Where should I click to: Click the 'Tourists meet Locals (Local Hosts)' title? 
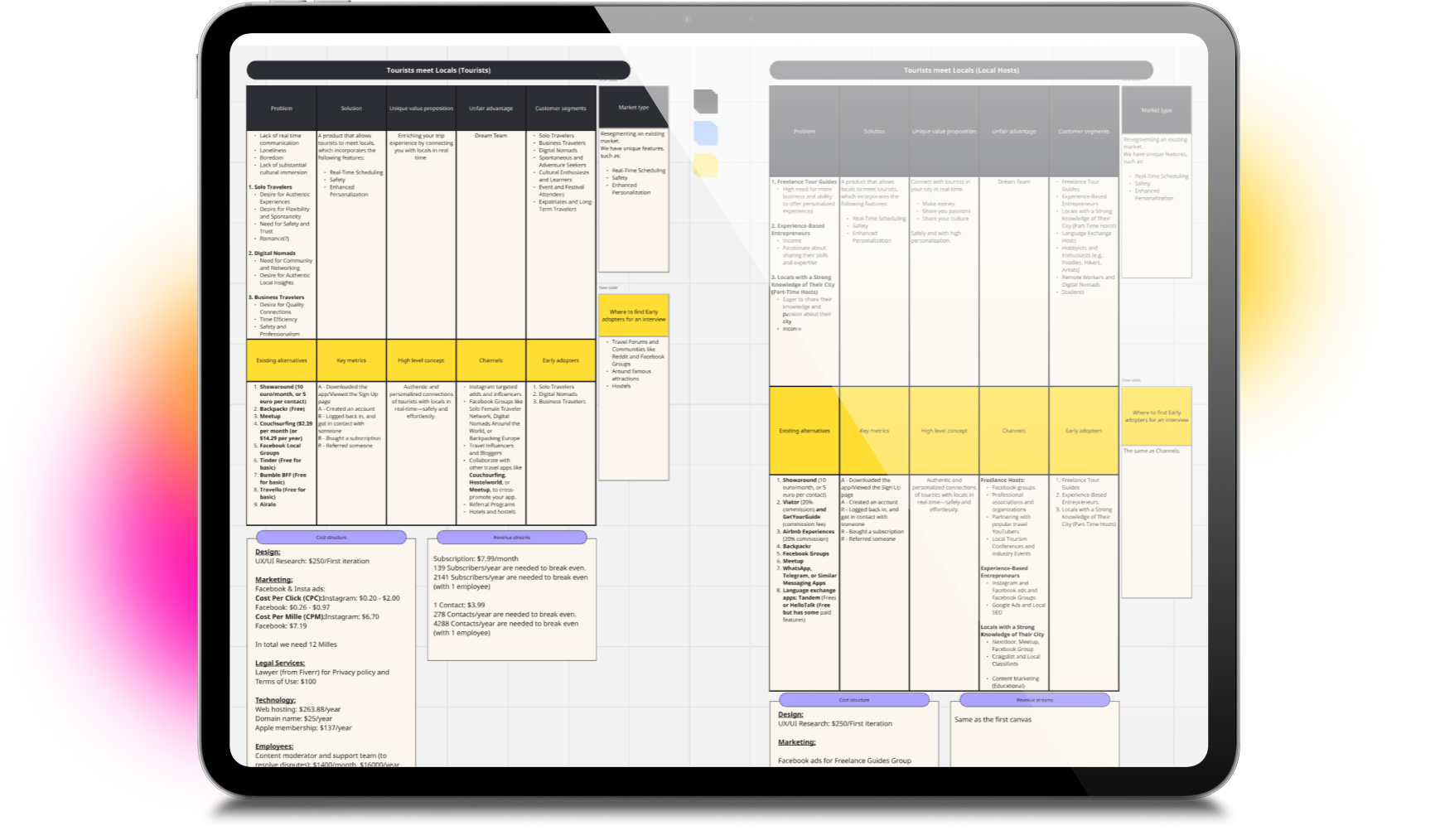click(961, 70)
